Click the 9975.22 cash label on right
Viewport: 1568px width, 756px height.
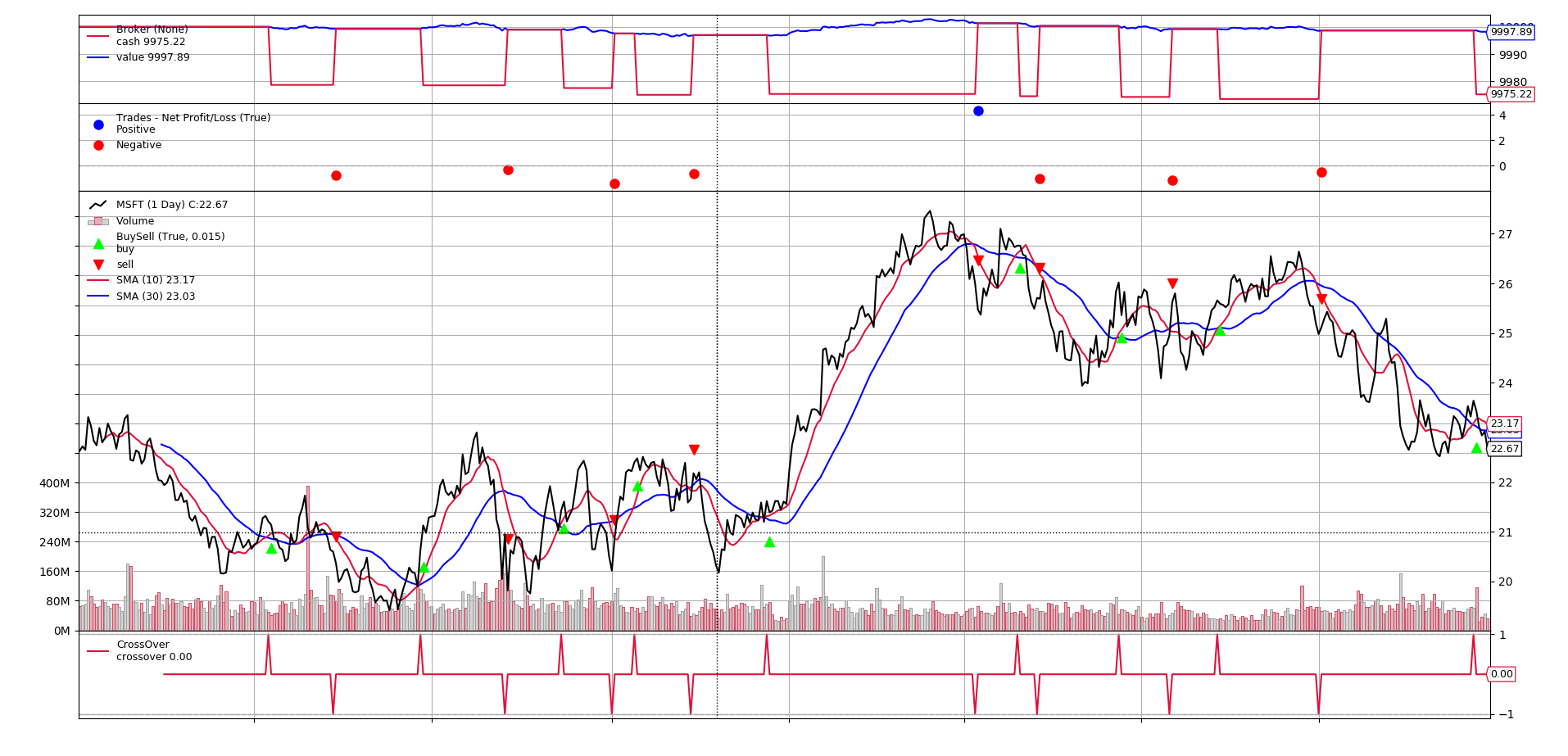coord(1511,94)
